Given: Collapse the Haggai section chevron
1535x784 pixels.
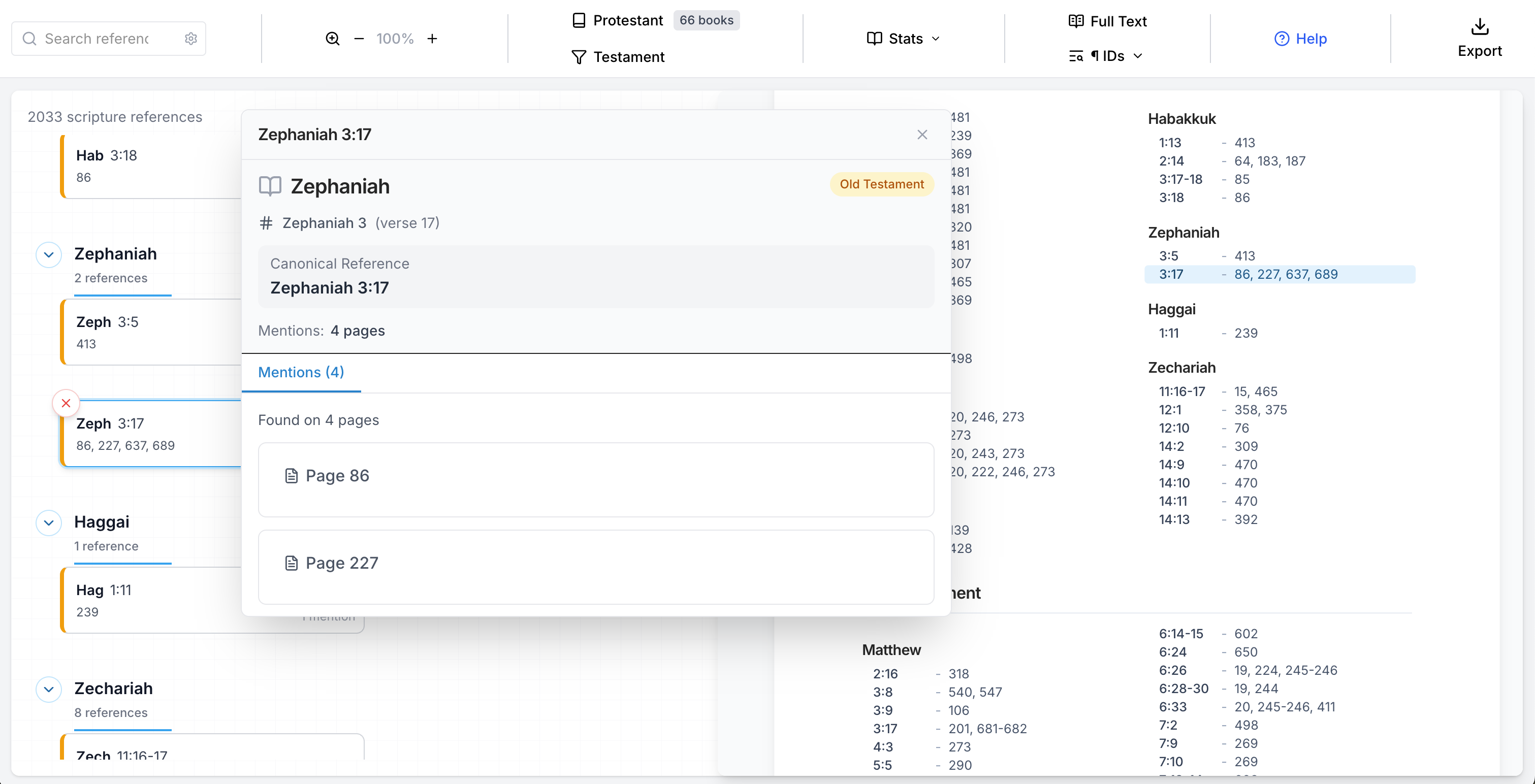Looking at the screenshot, I should pos(48,522).
